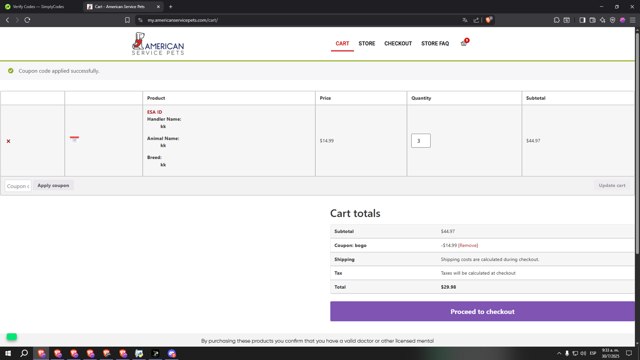640x360 pixels.
Task: Open the Windows Start menu
Action: (x=8, y=353)
